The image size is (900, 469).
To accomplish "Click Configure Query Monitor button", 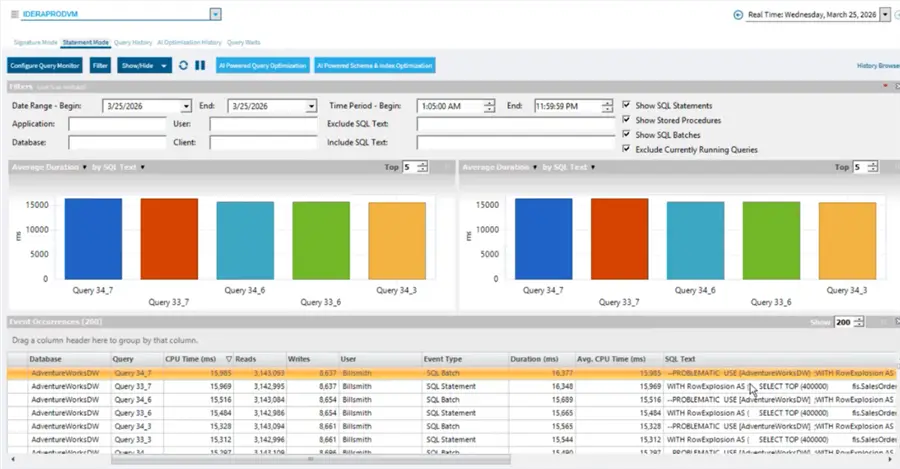I will (x=45, y=65).
